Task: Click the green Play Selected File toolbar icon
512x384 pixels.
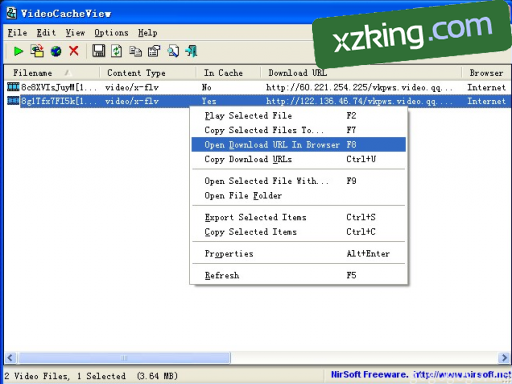Action: (18, 51)
